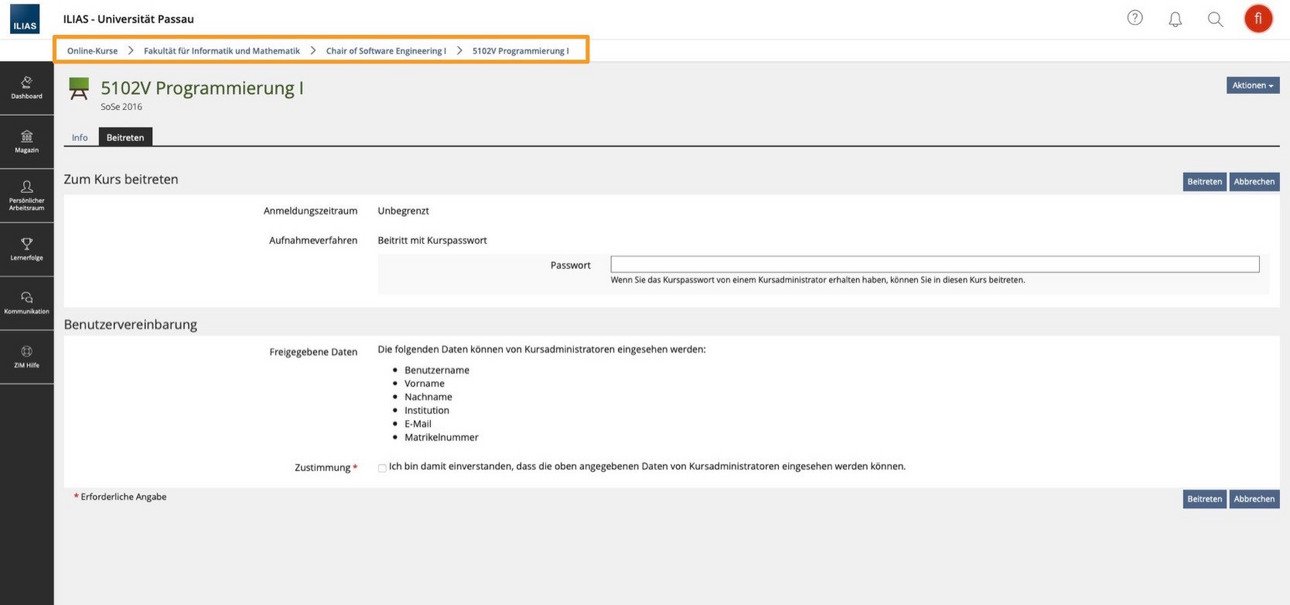Click the ILIAS logo icon
This screenshot has height=605, width=1290.
25,18
